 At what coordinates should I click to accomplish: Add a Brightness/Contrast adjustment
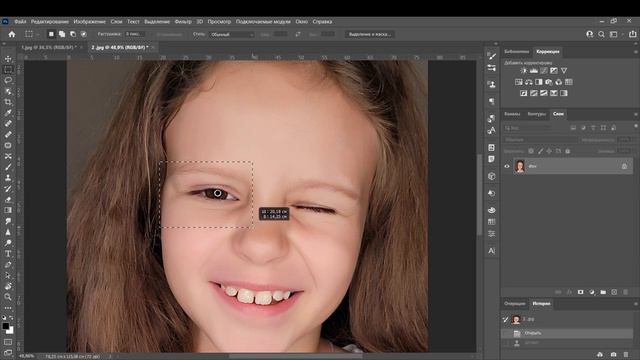[524, 71]
